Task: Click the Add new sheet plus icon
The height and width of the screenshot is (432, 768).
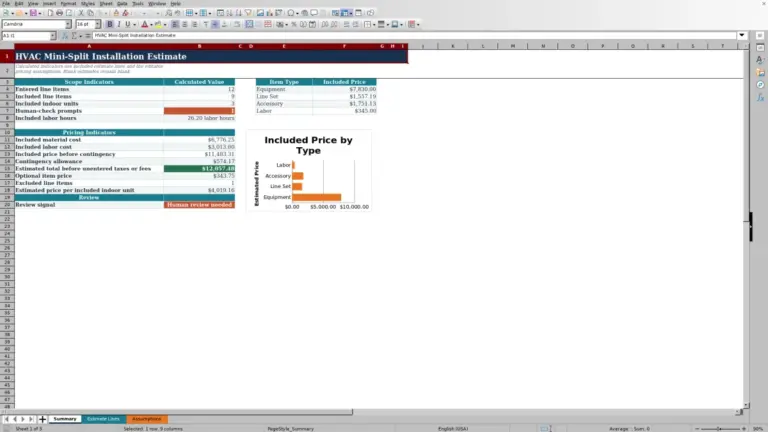Action: tap(42, 419)
